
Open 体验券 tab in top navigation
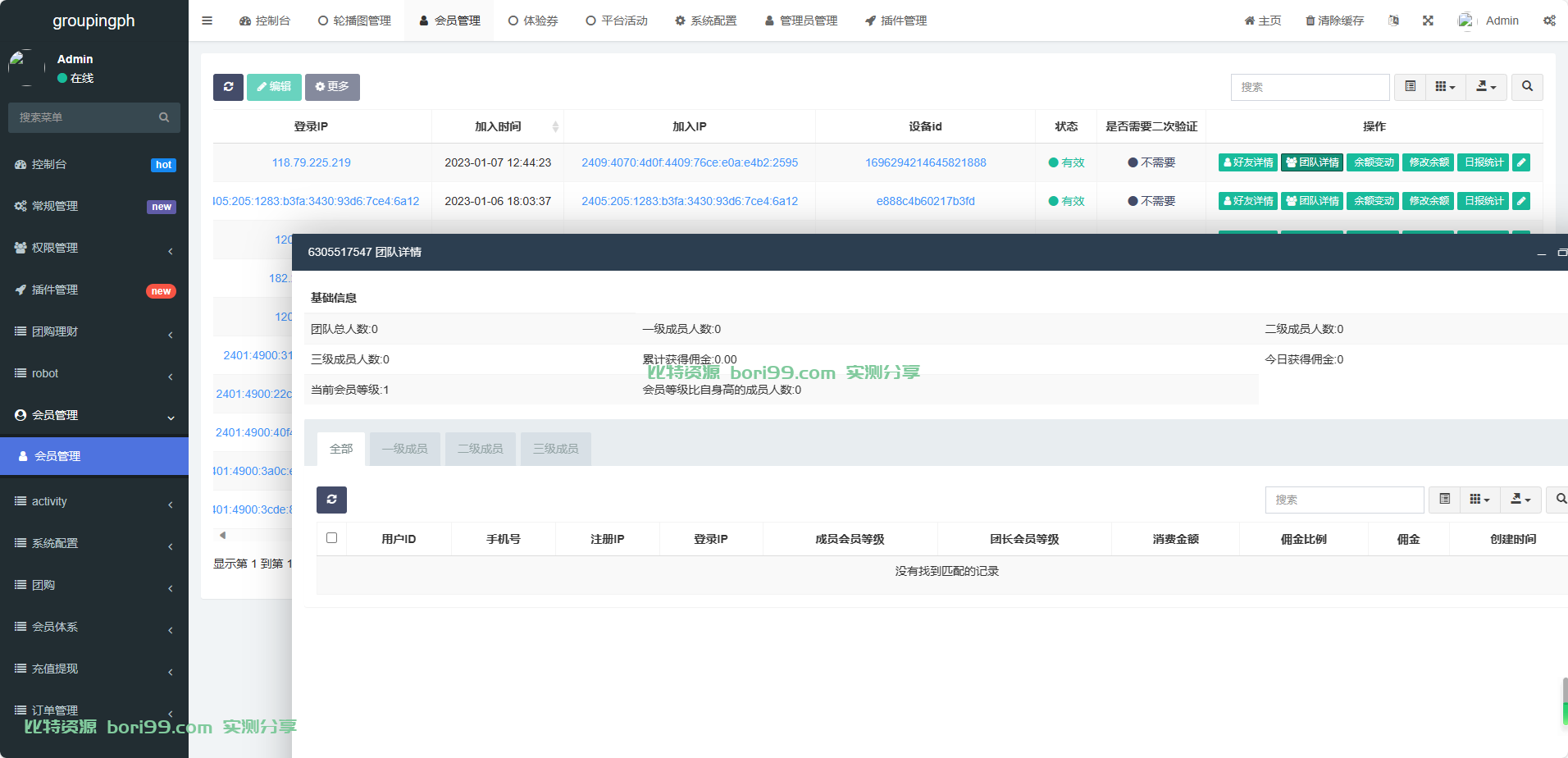pyautogui.click(x=533, y=21)
